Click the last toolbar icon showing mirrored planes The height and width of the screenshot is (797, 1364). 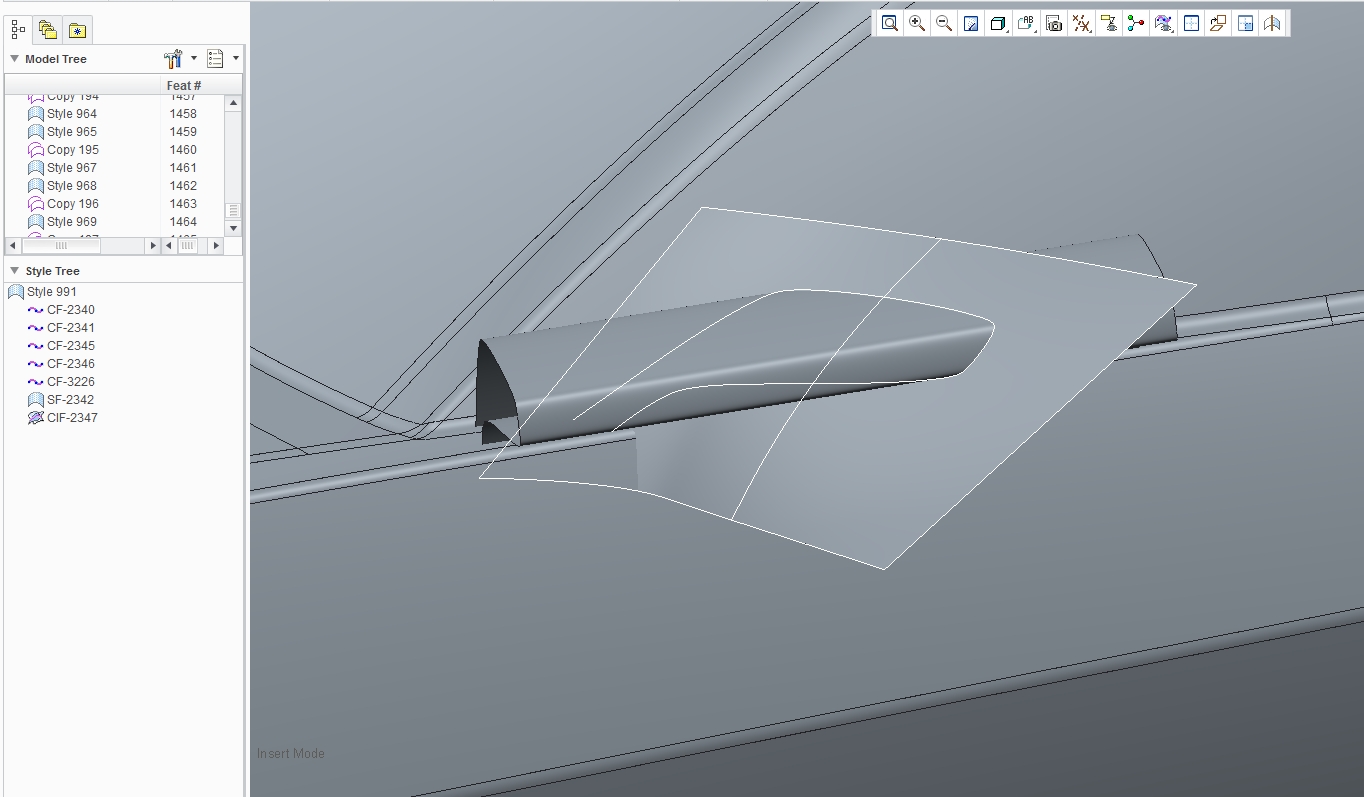1272,23
